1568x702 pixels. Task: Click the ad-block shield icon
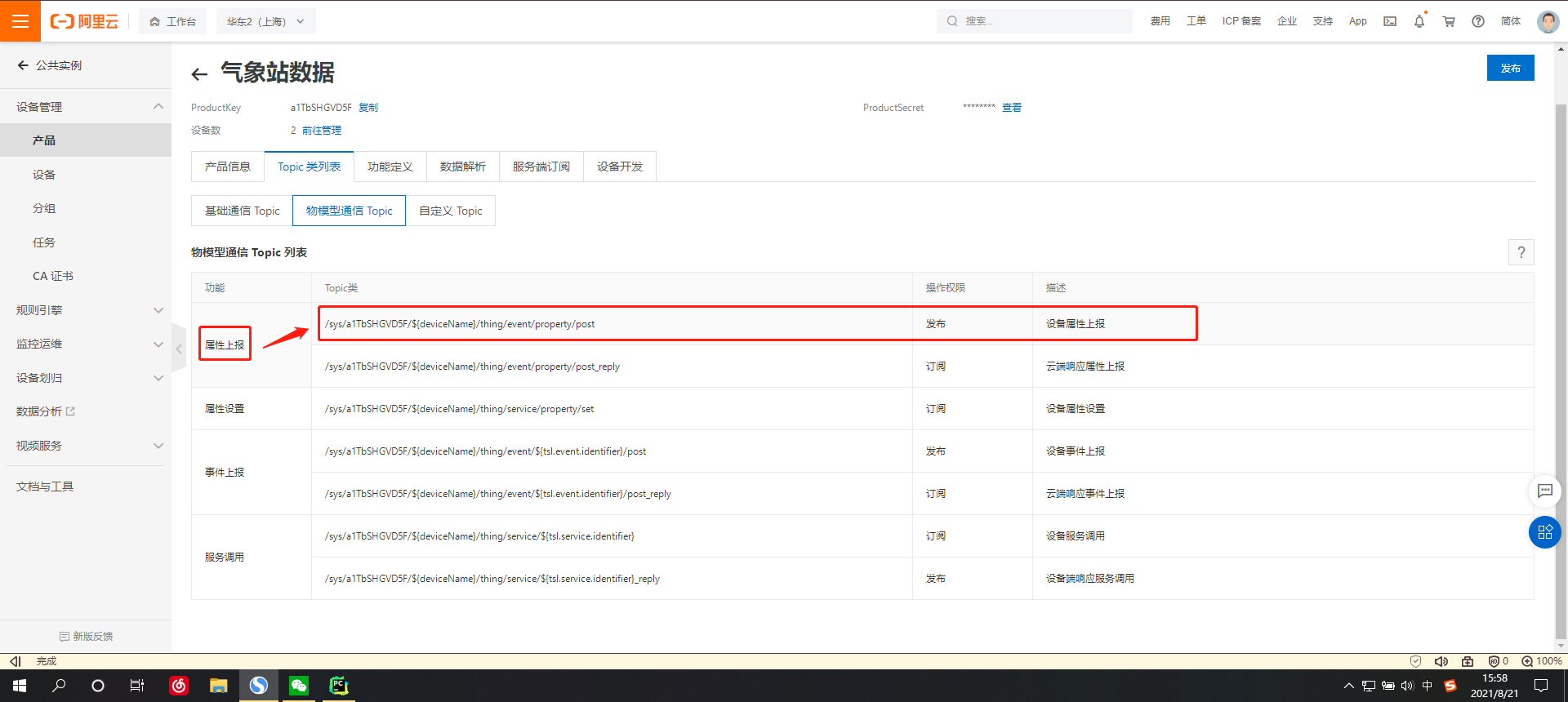pos(1494,661)
